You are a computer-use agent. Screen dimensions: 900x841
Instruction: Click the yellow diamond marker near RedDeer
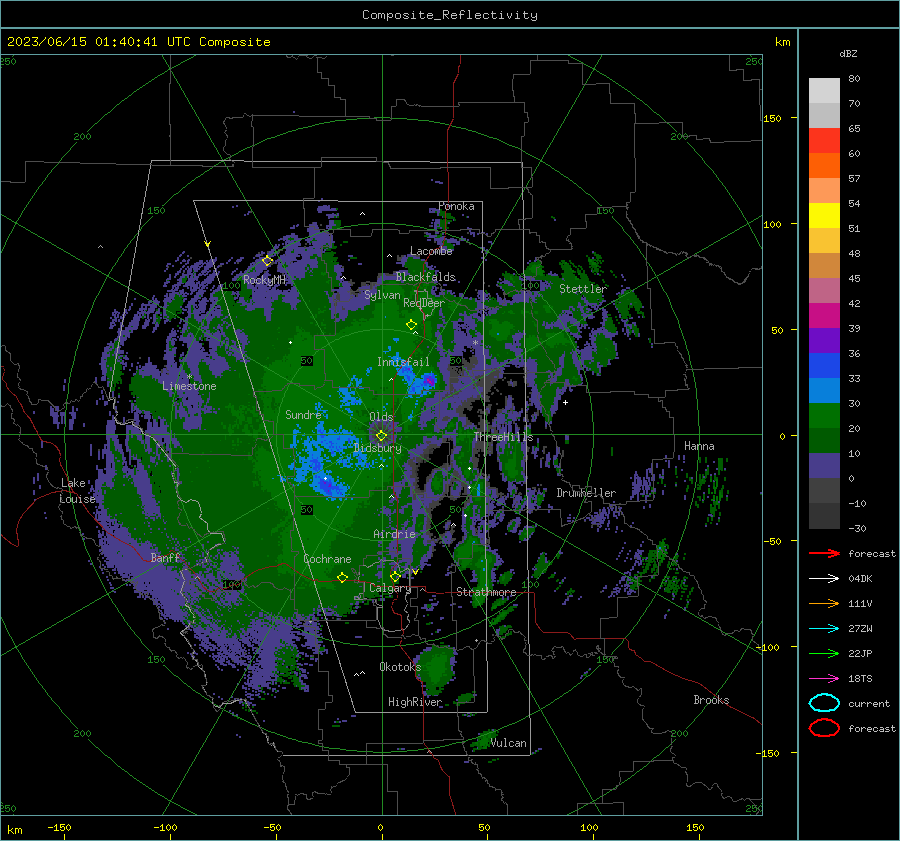(x=412, y=325)
